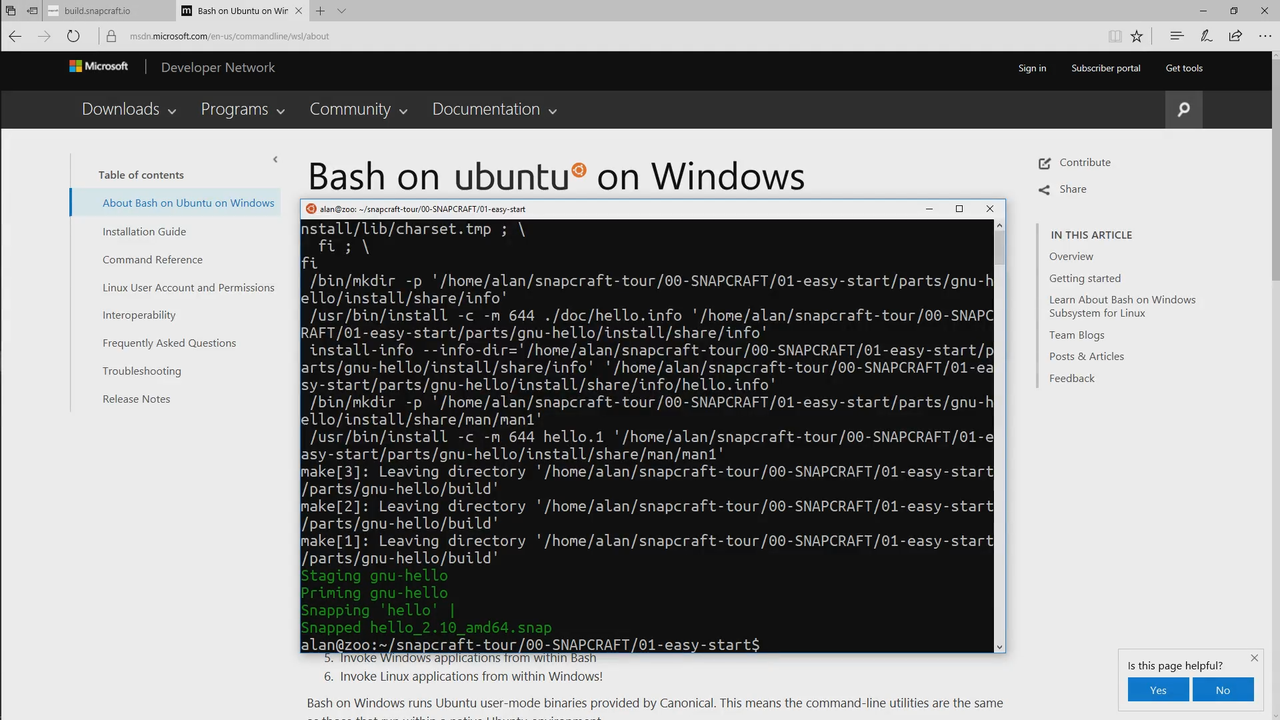Click Get tools link

pyautogui.click(x=1184, y=68)
